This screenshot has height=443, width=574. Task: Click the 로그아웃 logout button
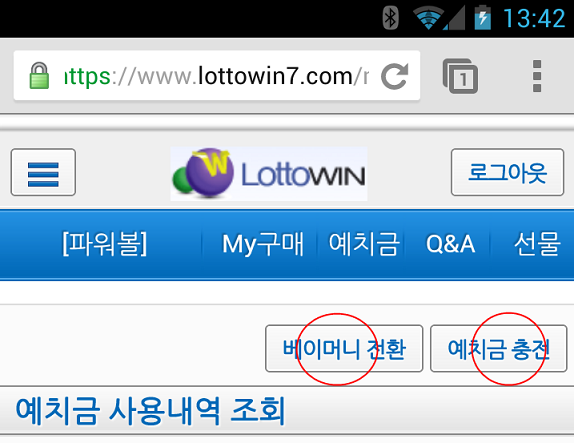507,172
